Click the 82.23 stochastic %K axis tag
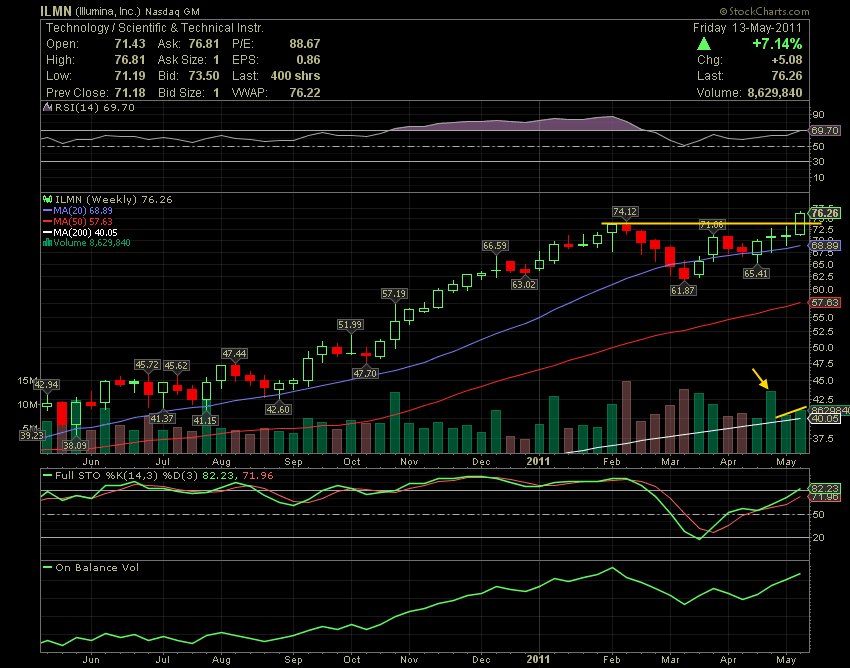Image resolution: width=850 pixels, height=668 pixels. pos(825,489)
